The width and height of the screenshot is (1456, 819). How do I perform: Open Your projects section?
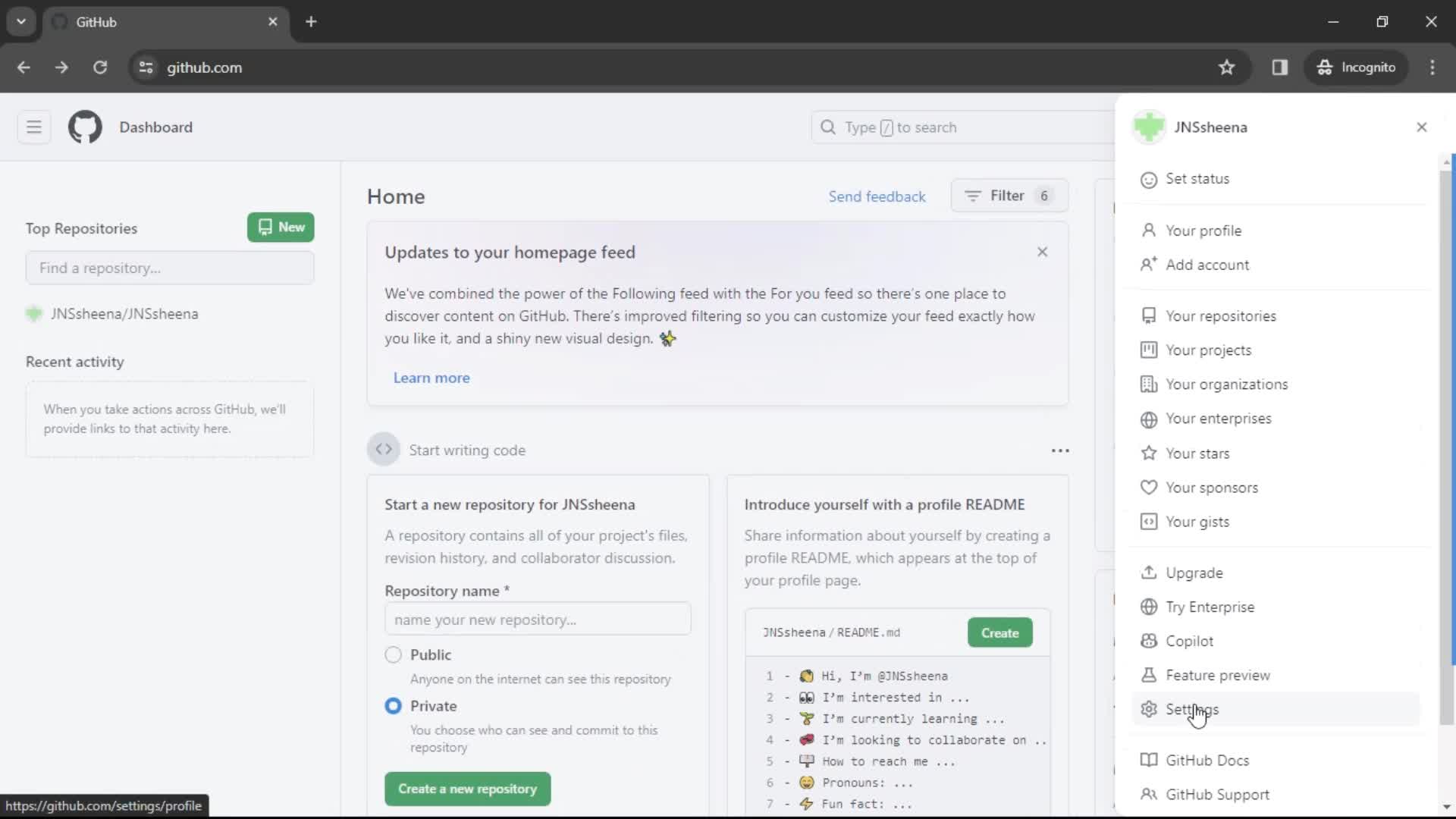point(1208,350)
